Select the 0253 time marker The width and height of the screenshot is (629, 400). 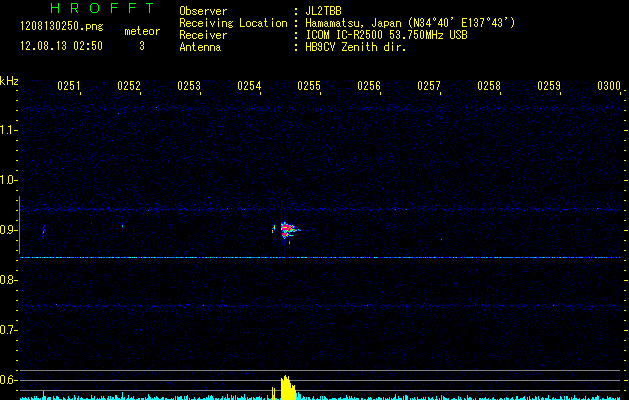(x=189, y=87)
